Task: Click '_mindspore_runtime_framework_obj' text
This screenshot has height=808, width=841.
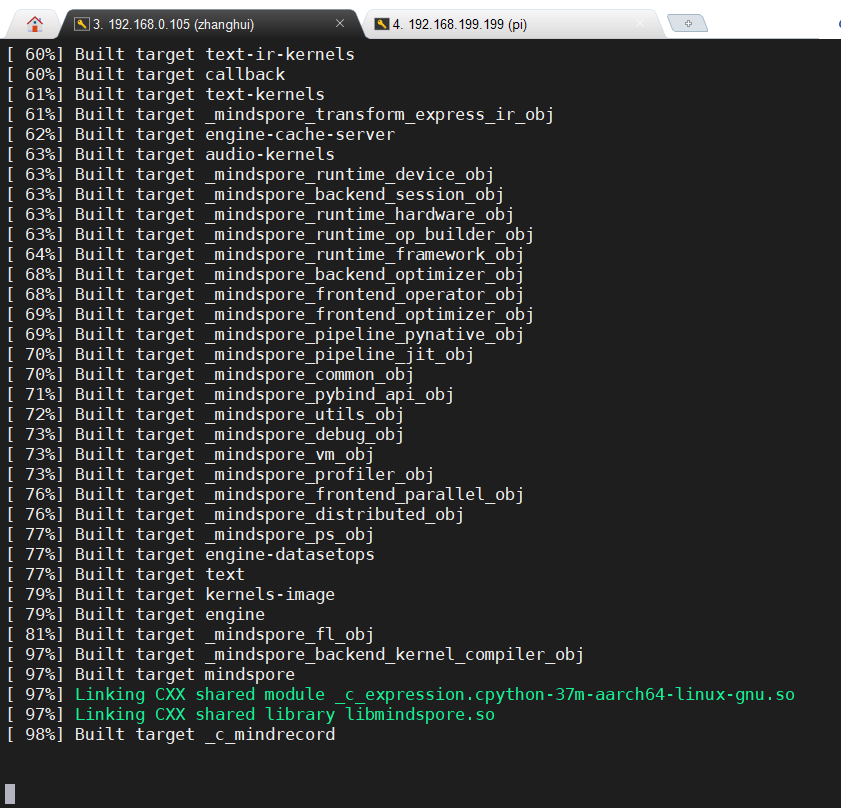Action: (364, 254)
